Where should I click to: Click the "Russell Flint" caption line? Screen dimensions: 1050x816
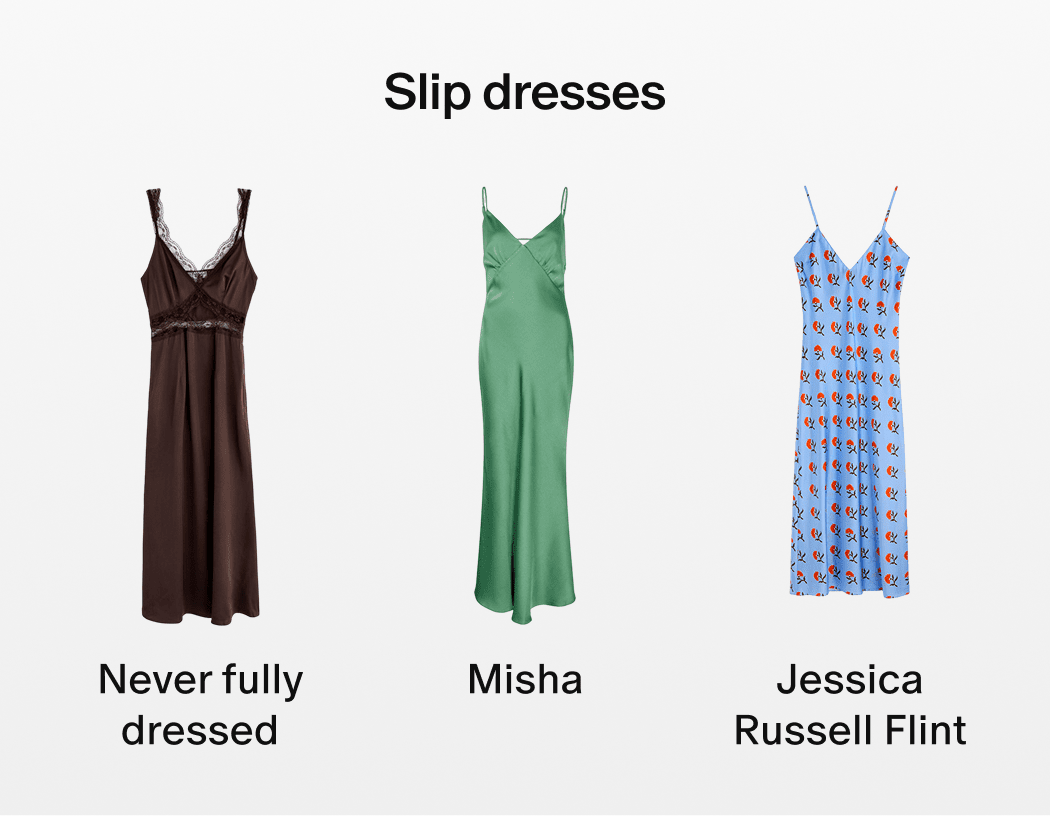pos(850,730)
